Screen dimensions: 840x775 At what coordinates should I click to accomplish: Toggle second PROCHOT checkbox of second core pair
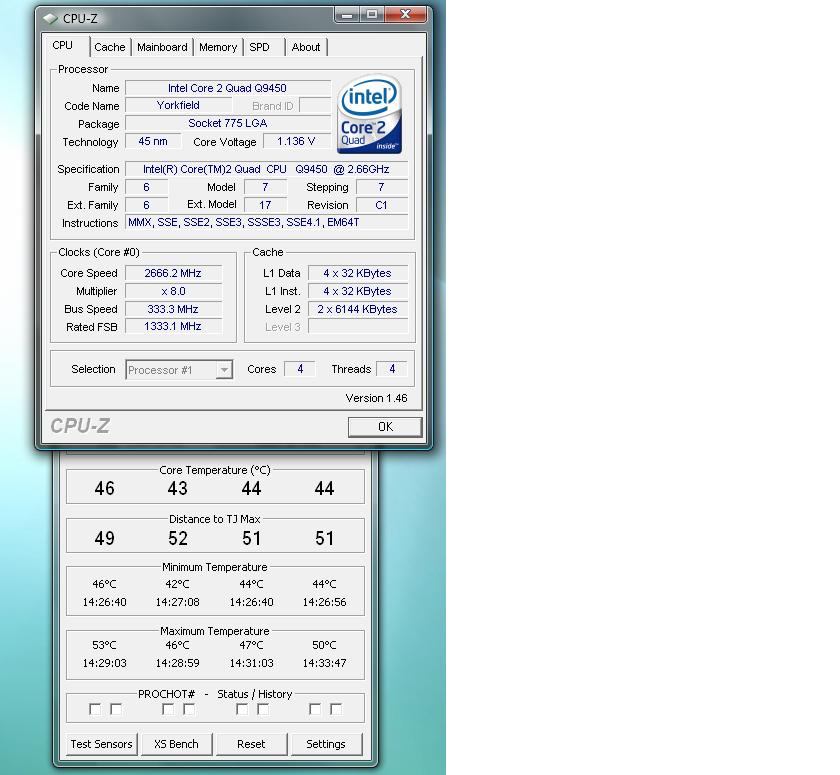point(189,709)
